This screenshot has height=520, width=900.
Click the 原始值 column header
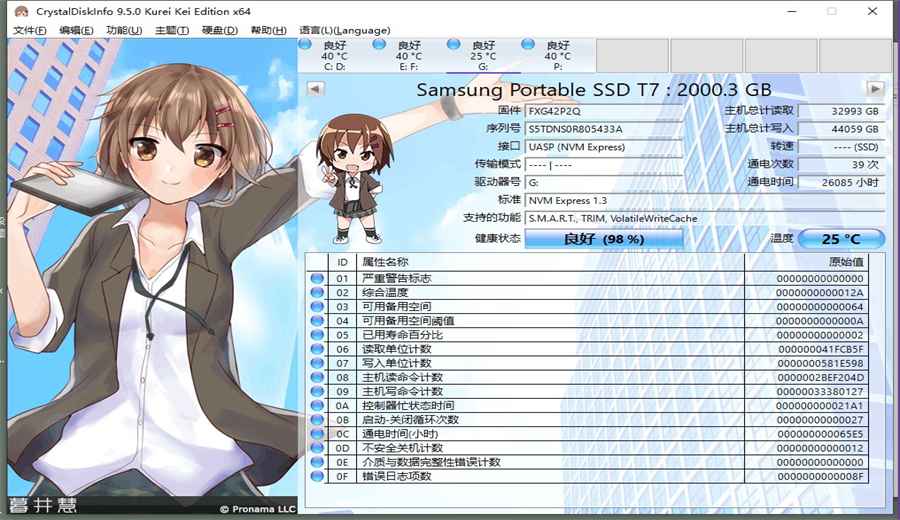click(806, 262)
